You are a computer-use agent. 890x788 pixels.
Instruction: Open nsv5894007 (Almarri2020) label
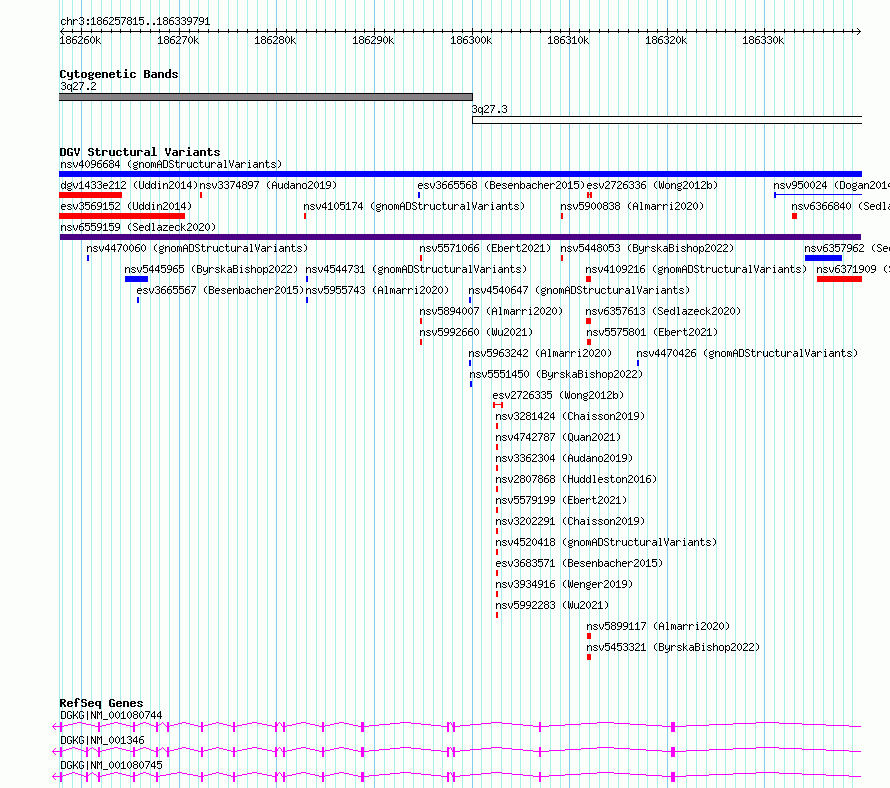tap(490, 312)
